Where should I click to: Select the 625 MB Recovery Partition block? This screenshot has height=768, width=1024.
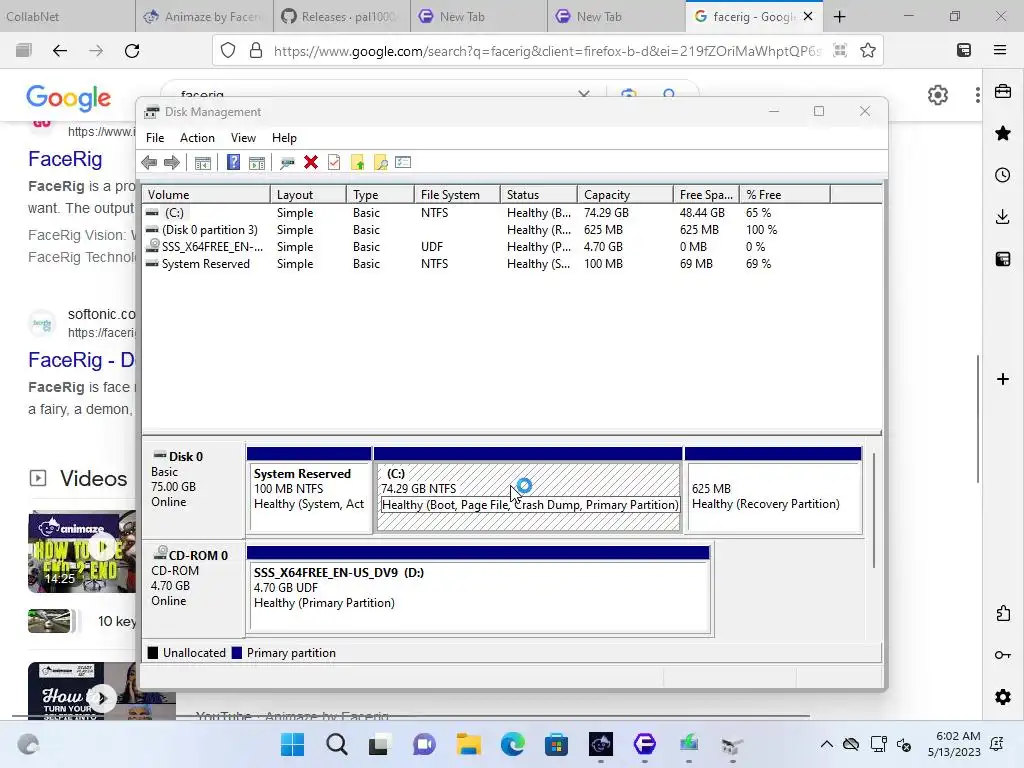pos(773,490)
